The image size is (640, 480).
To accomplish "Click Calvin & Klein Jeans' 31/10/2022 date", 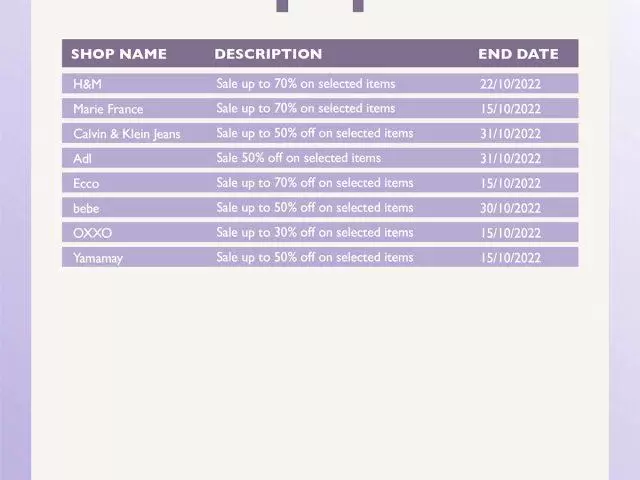I will coord(510,134).
